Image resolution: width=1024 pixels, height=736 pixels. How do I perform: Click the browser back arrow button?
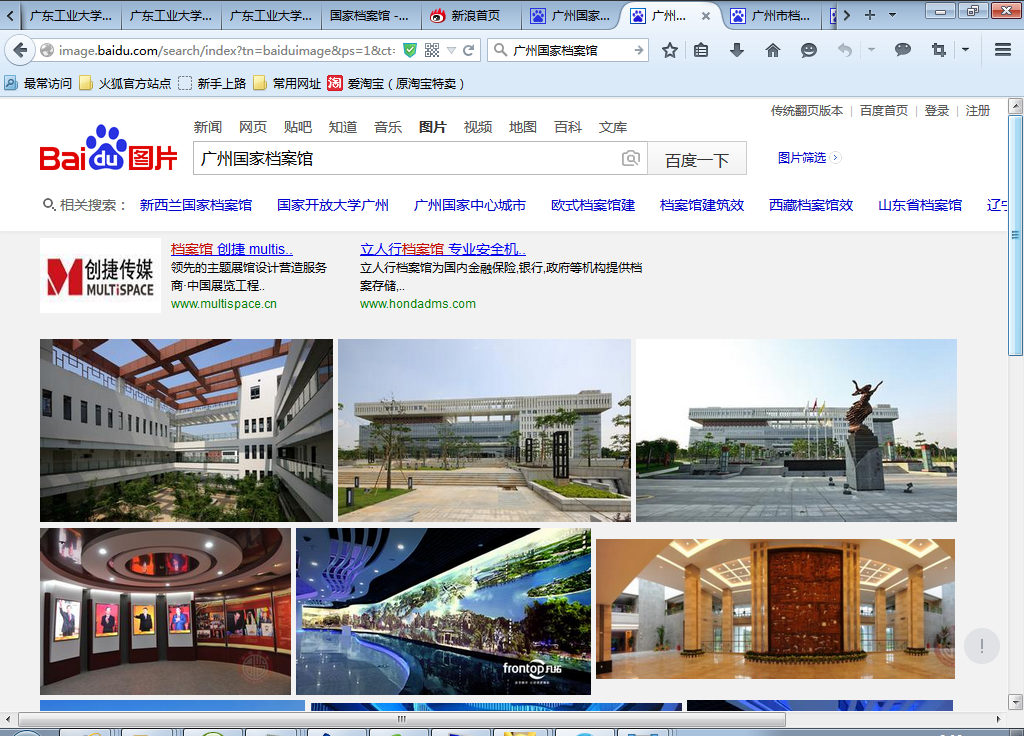tap(20, 50)
